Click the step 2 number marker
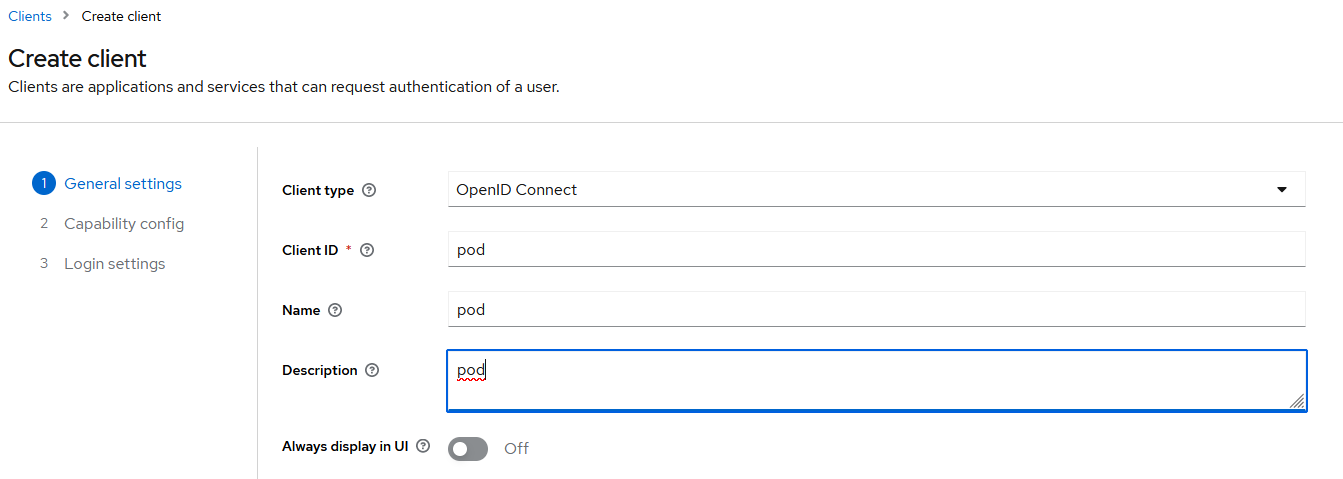1343x479 pixels. click(44, 224)
